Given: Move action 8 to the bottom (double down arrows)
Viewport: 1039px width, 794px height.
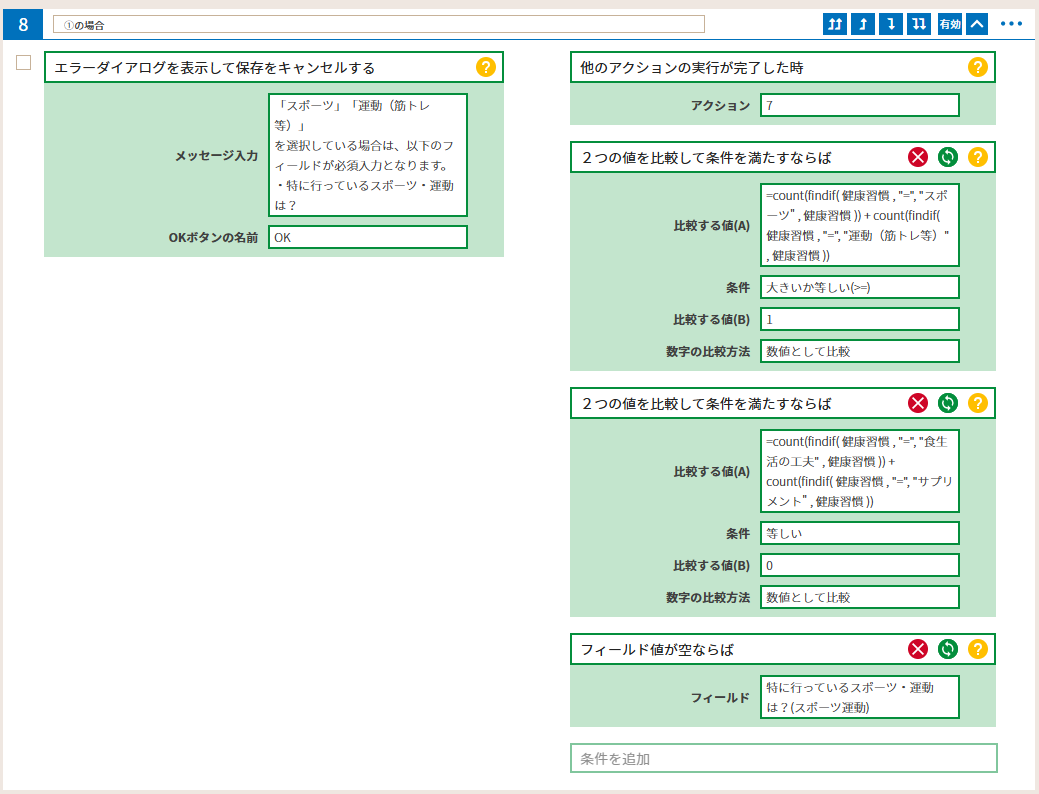Looking at the screenshot, I should (x=919, y=25).
